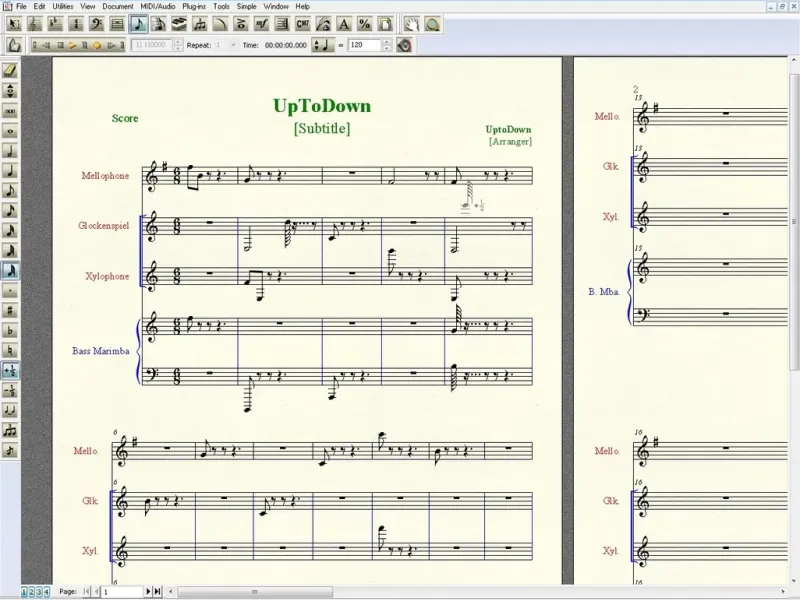Click the tempo value stepper arrows
This screenshot has height=600, width=800.
tap(387, 45)
